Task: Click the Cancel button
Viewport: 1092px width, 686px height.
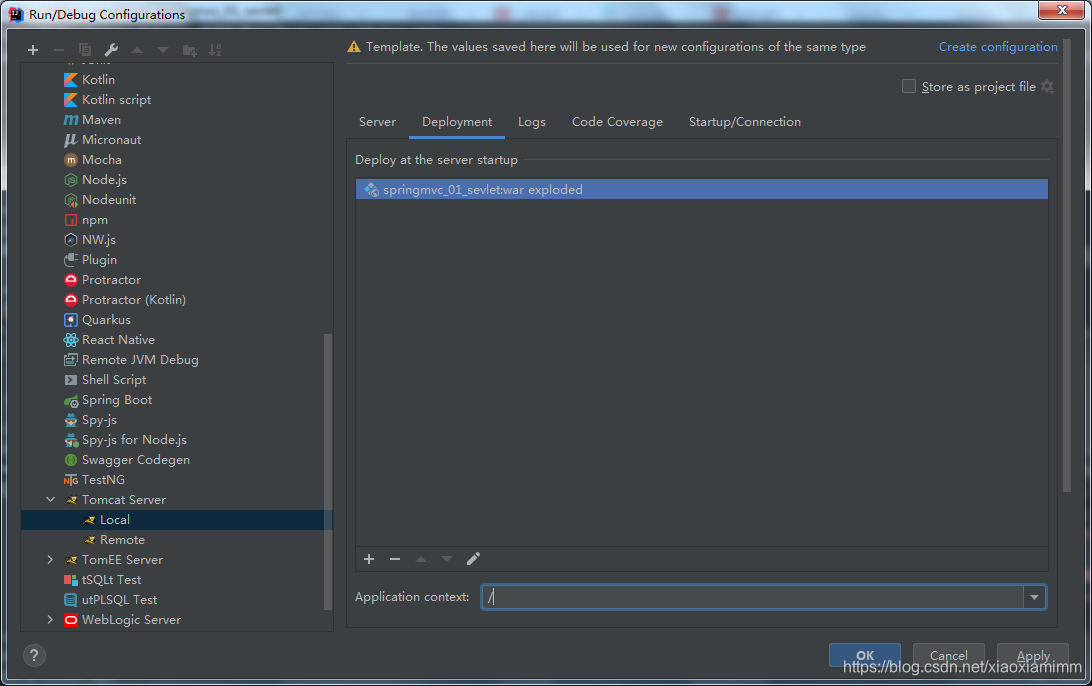Action: point(949,655)
